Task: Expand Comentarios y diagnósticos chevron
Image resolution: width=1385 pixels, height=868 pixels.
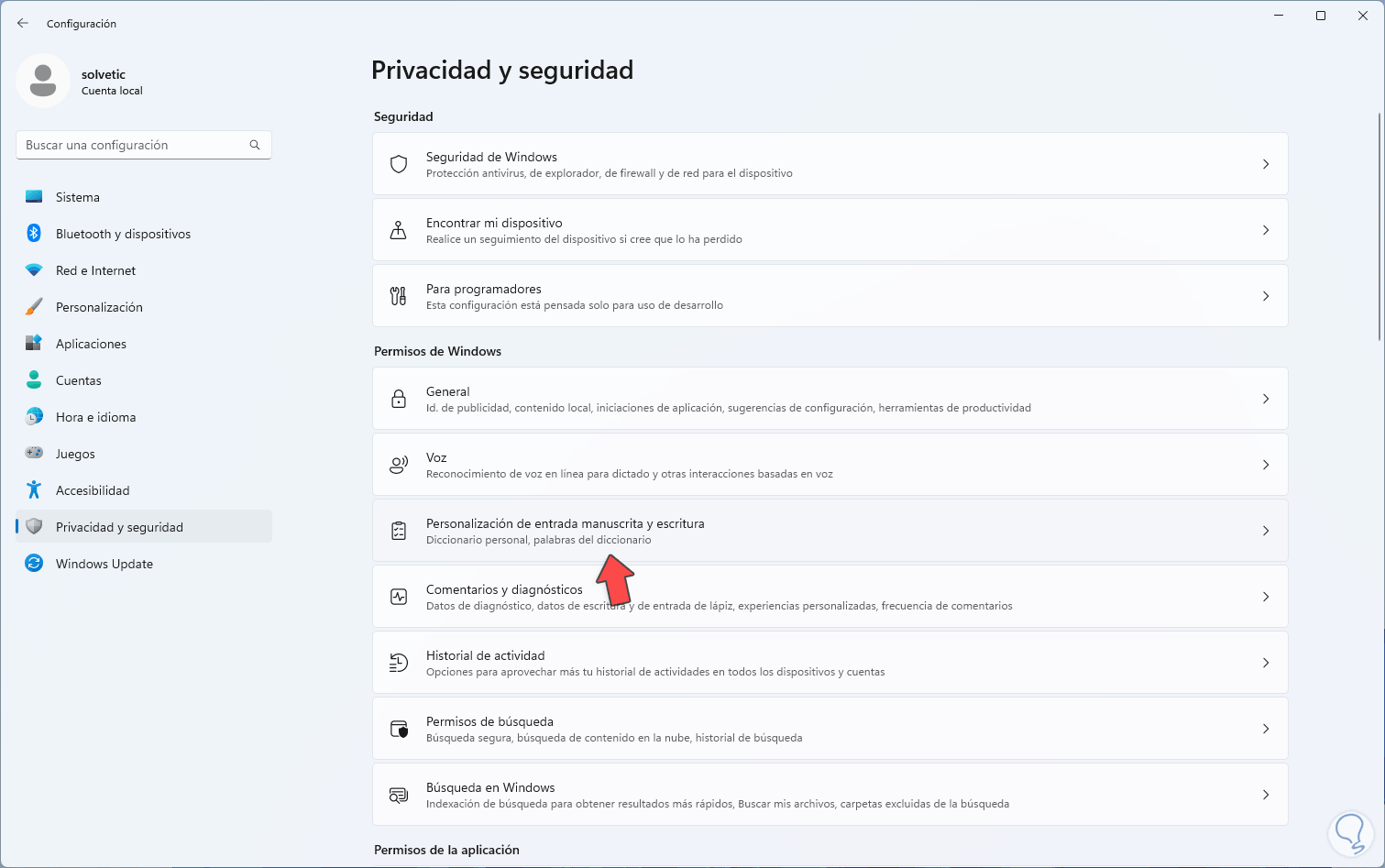Action: pyautogui.click(x=1266, y=597)
